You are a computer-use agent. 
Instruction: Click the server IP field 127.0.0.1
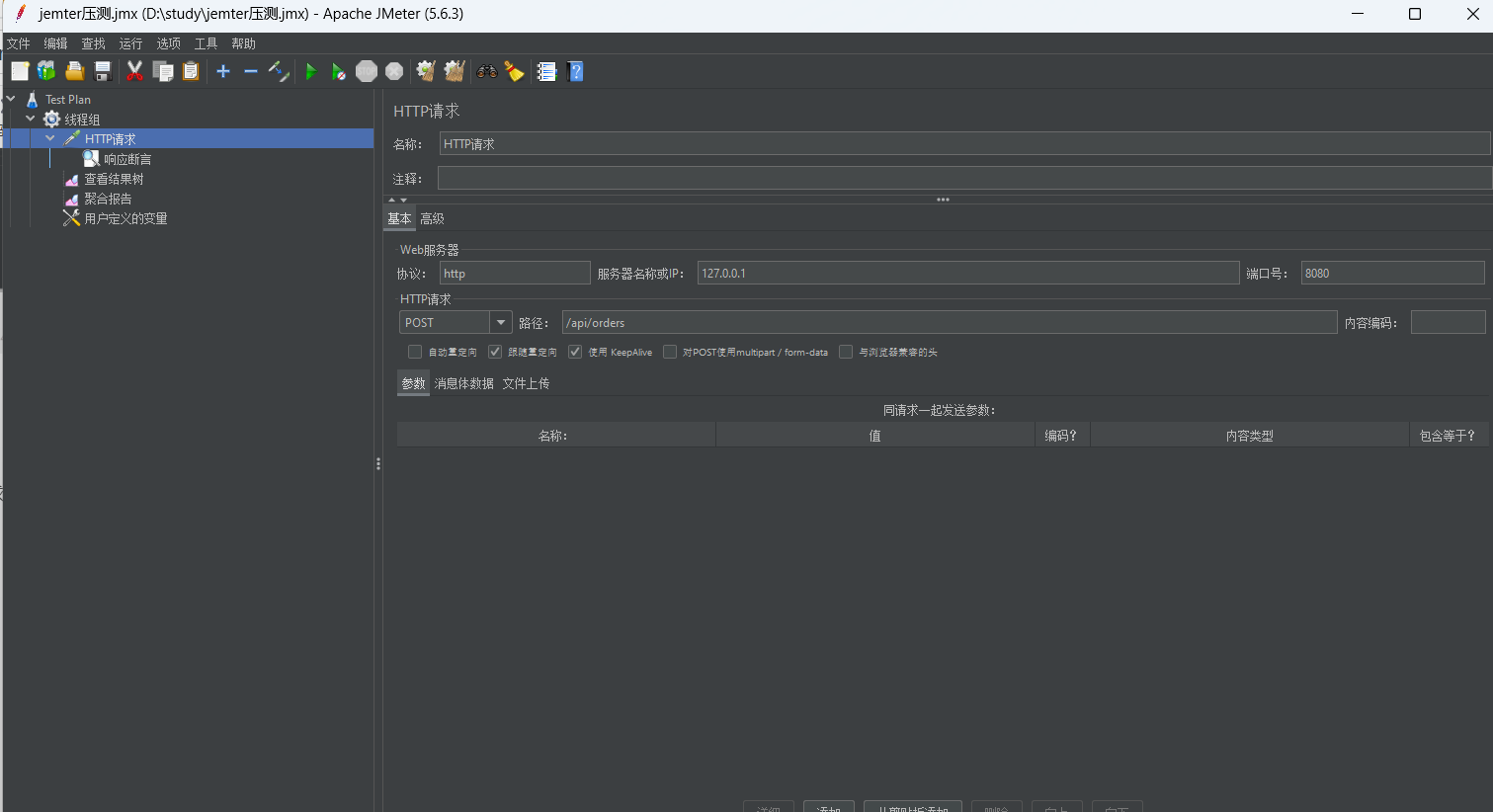(968, 274)
